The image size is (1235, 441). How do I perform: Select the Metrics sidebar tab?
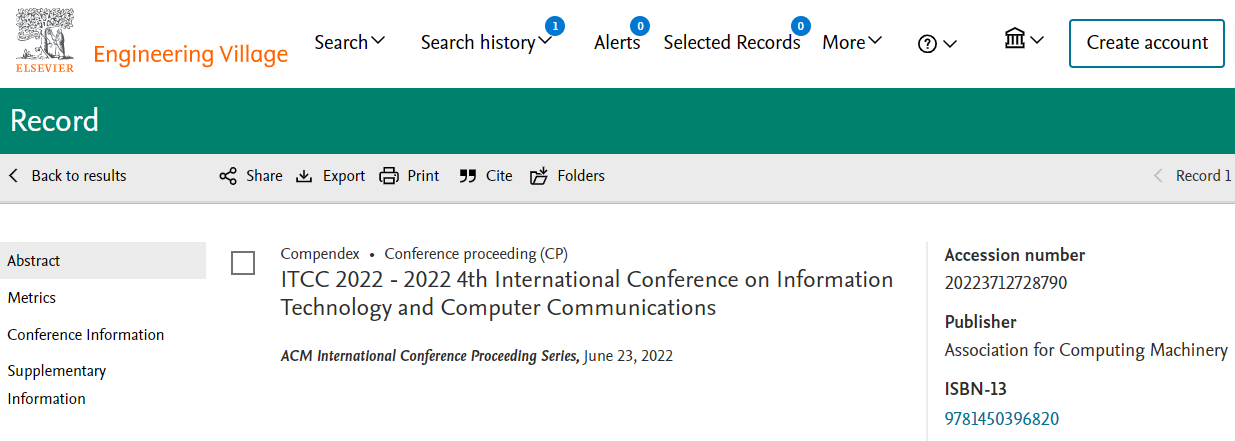[x=32, y=298]
